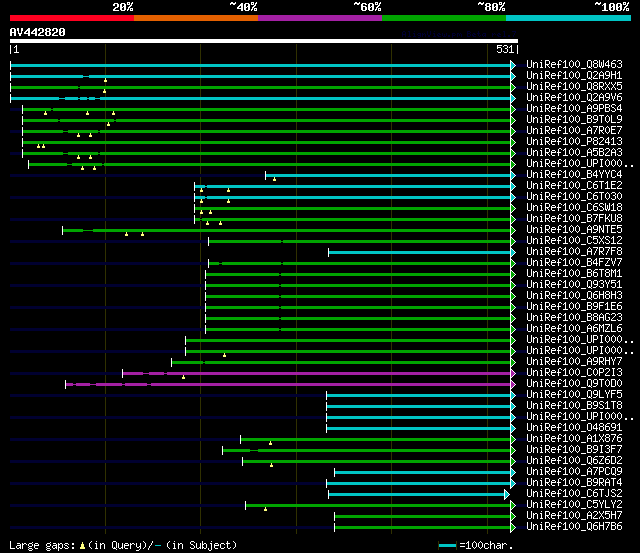640x553 pixels.
Task: Select the UniRef100_B6T8M1 label
Action: click(x=574, y=274)
